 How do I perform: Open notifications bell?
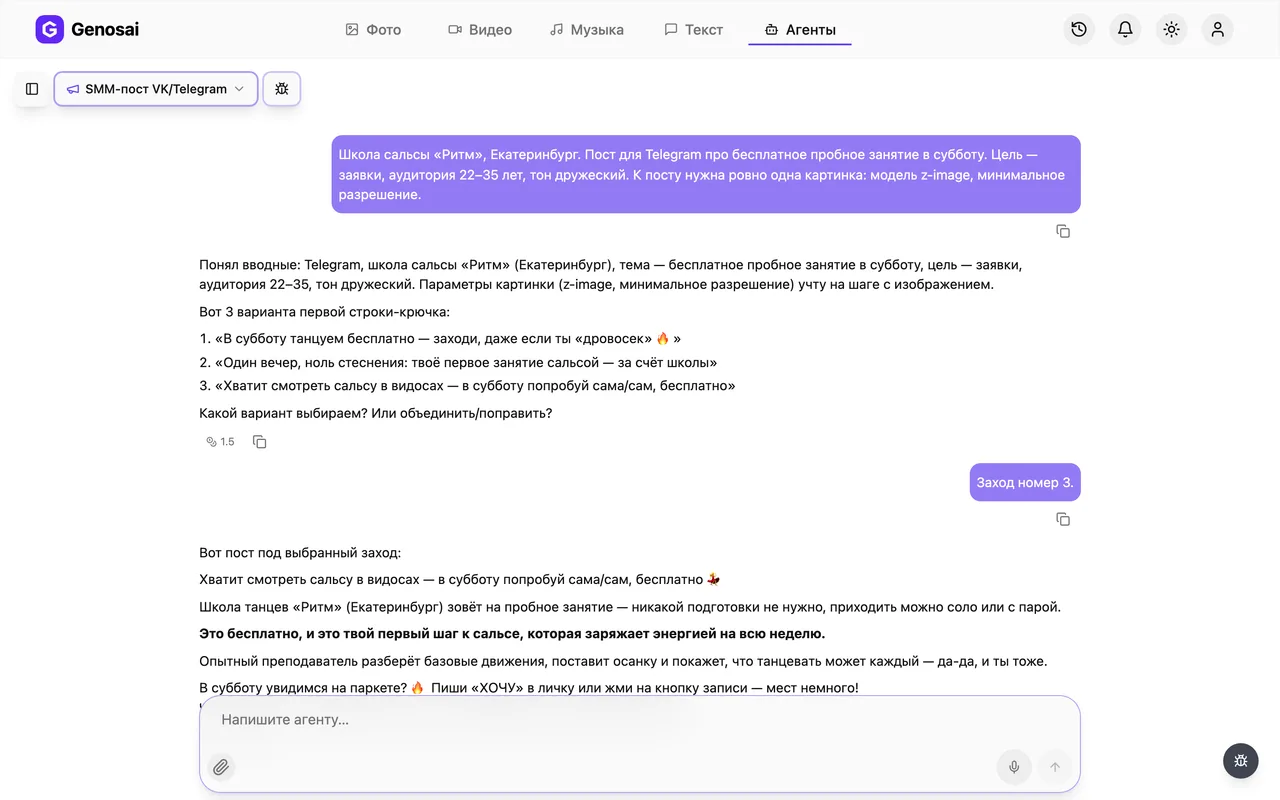pyautogui.click(x=1125, y=30)
